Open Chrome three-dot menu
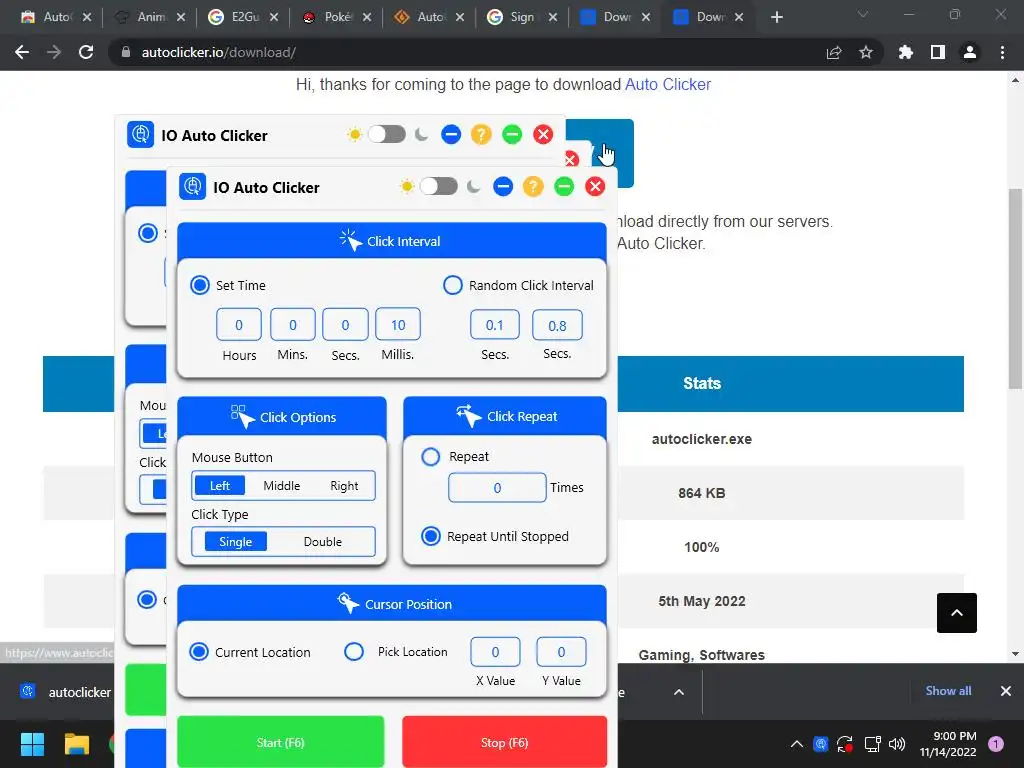1024x768 pixels. [1002, 52]
